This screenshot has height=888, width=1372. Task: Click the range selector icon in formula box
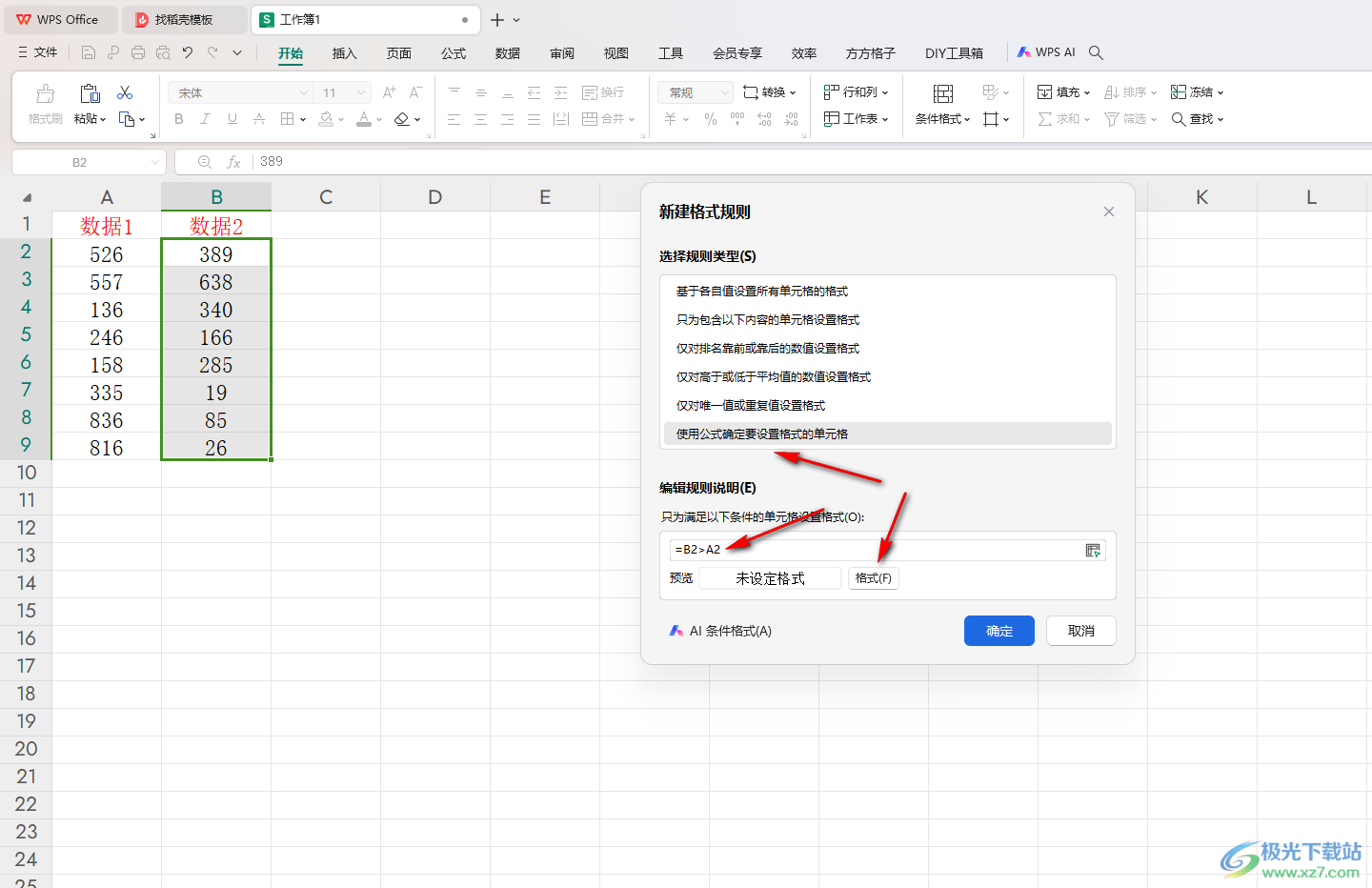point(1093,550)
